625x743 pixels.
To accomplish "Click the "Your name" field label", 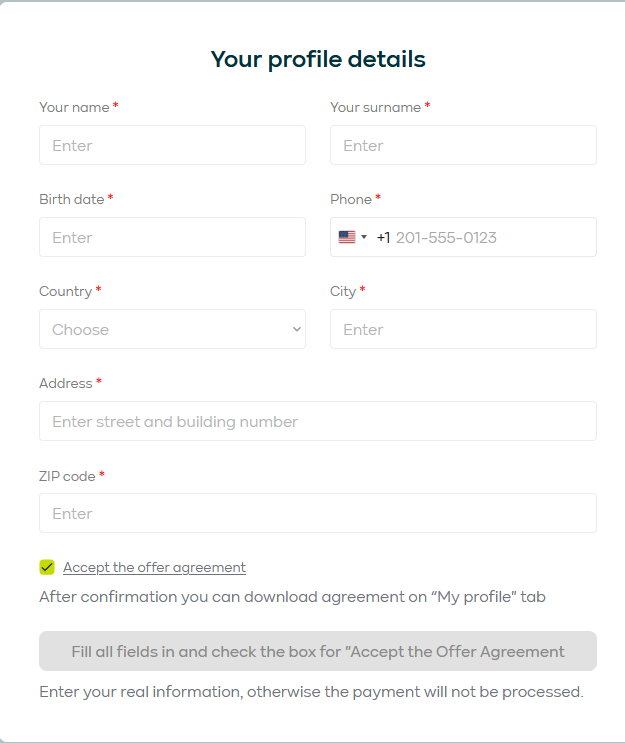I will click(74, 107).
